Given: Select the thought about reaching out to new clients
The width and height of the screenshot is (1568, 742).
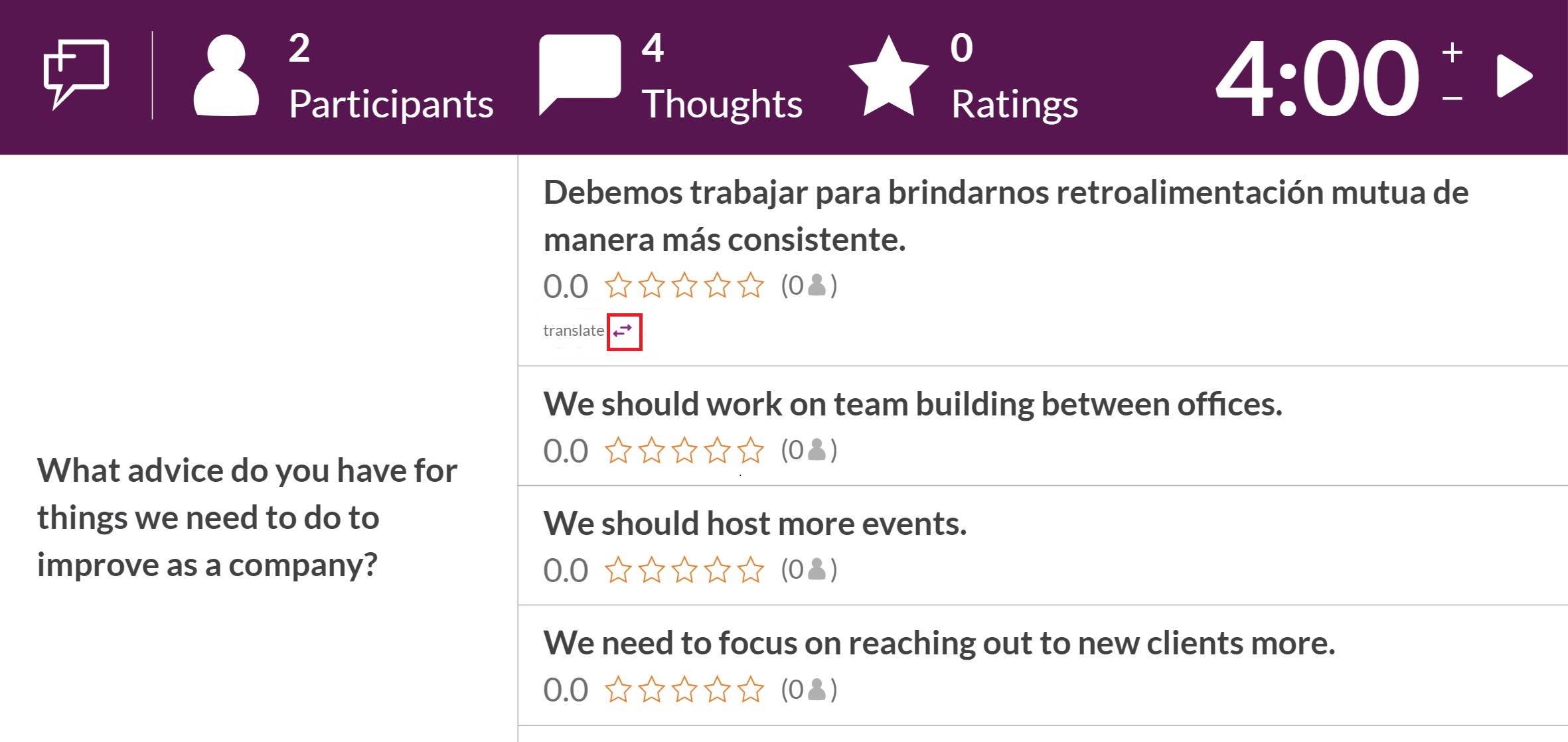Looking at the screenshot, I should tap(939, 643).
